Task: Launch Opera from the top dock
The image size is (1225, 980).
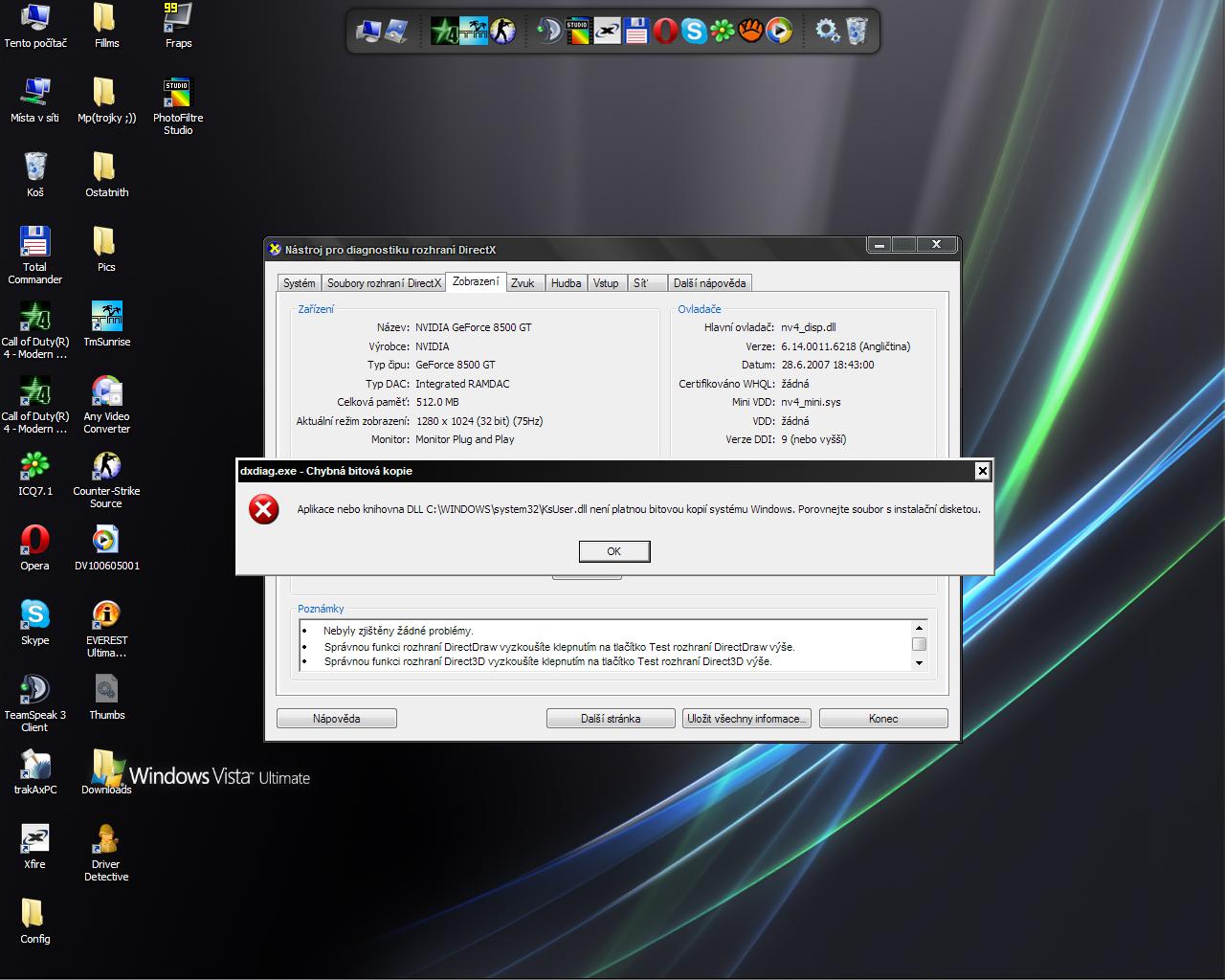Action: 665,32
